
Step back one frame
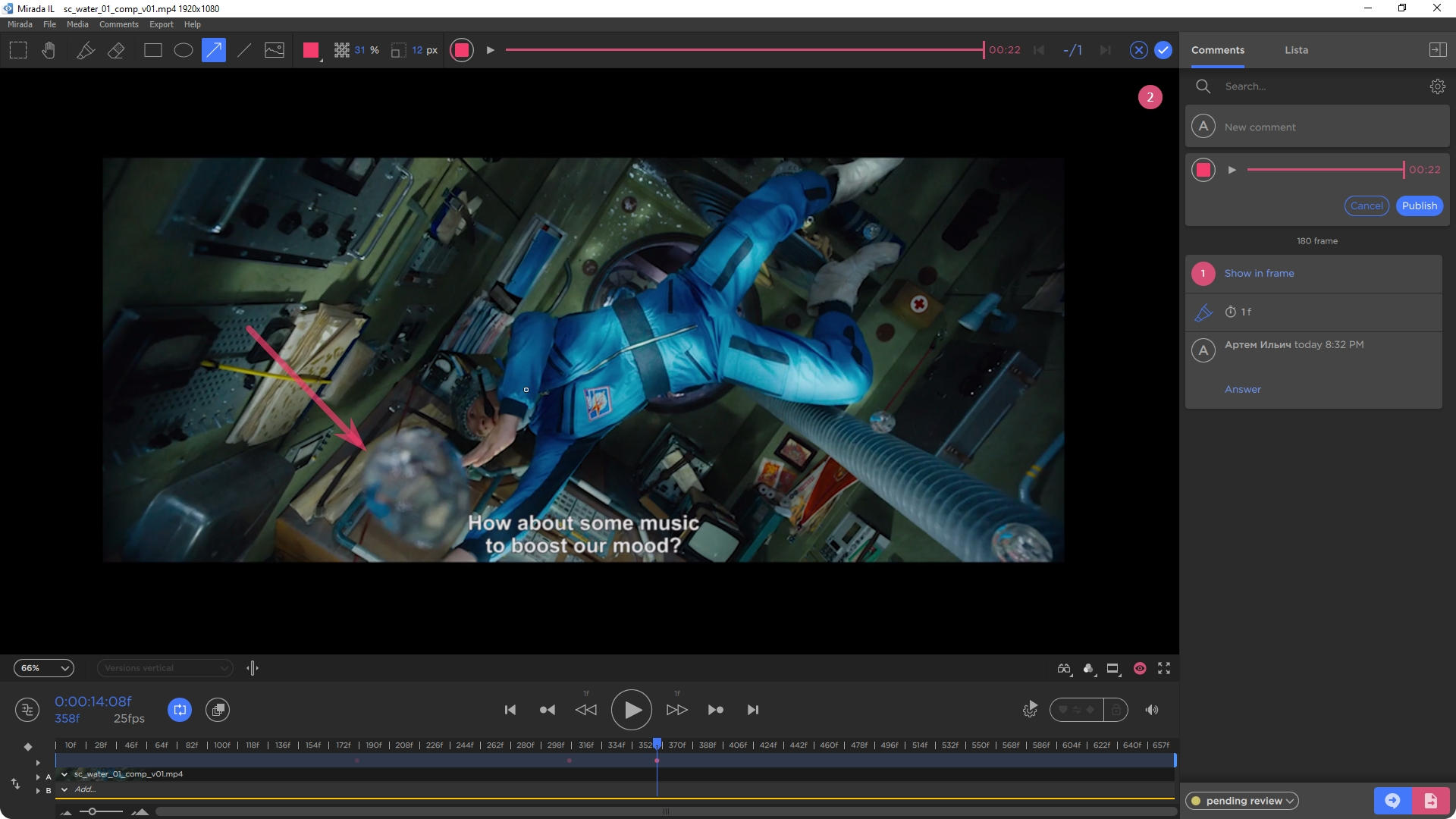pyautogui.click(x=586, y=710)
